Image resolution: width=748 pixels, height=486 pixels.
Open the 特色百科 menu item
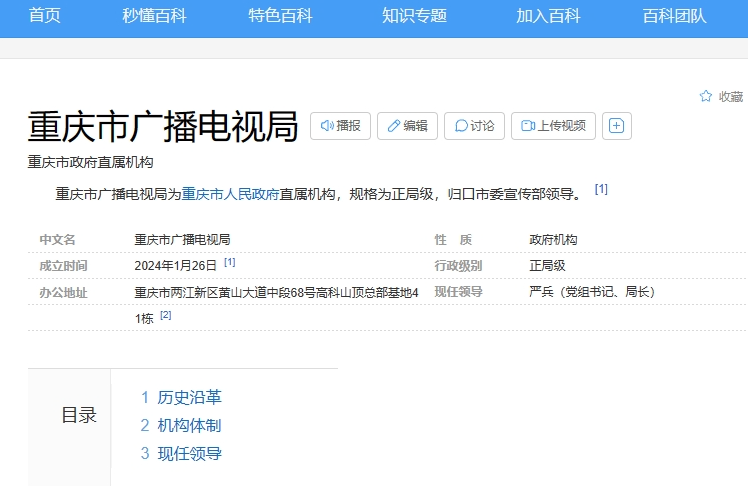[x=280, y=16]
